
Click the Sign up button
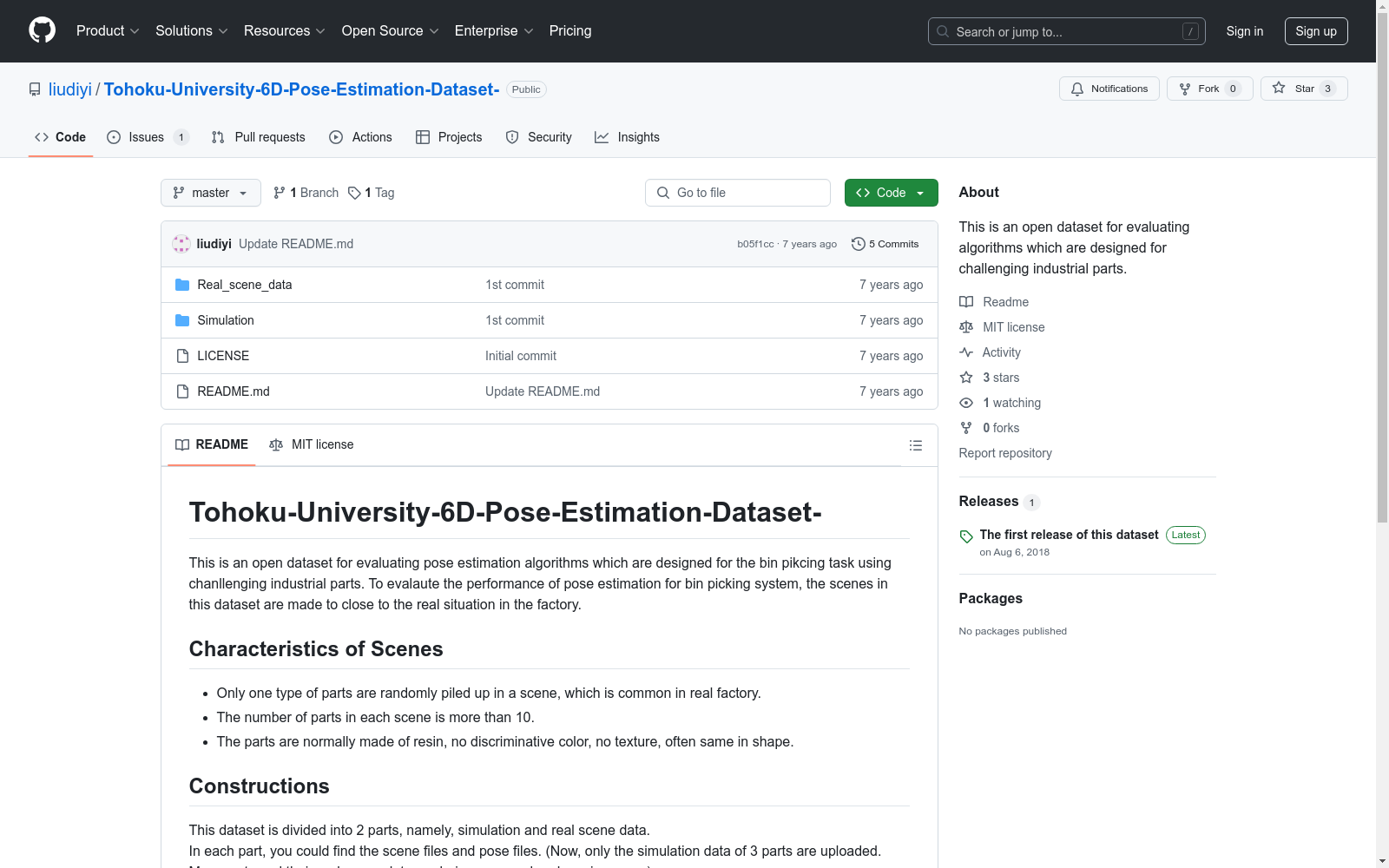point(1316,30)
